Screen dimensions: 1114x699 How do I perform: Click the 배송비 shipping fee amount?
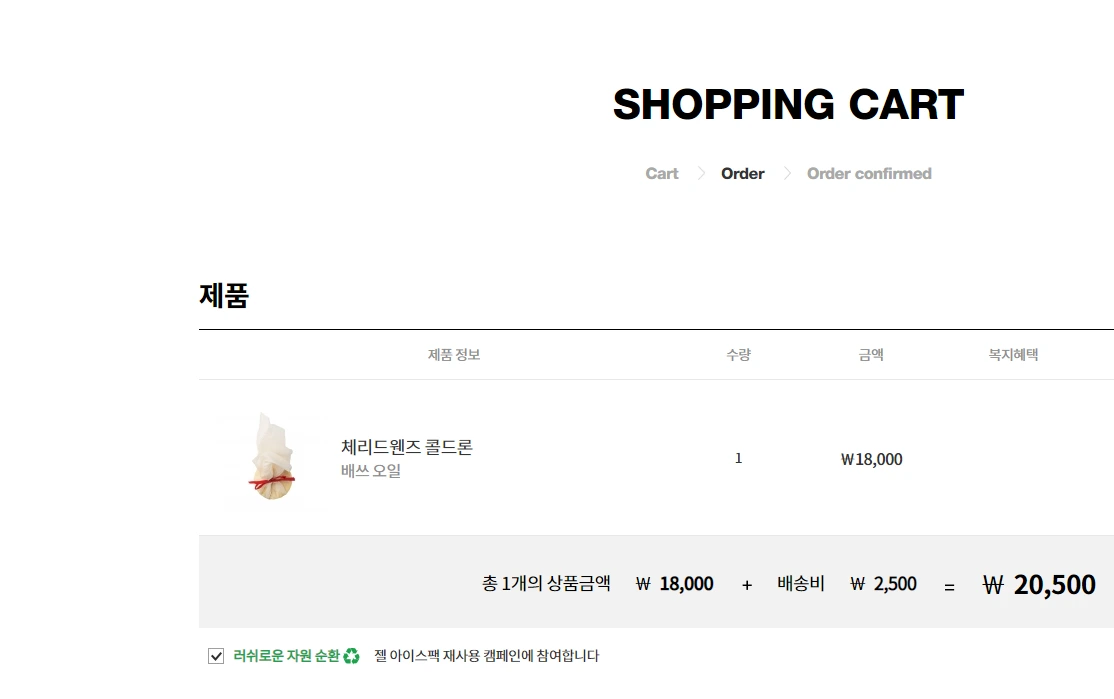tap(884, 584)
